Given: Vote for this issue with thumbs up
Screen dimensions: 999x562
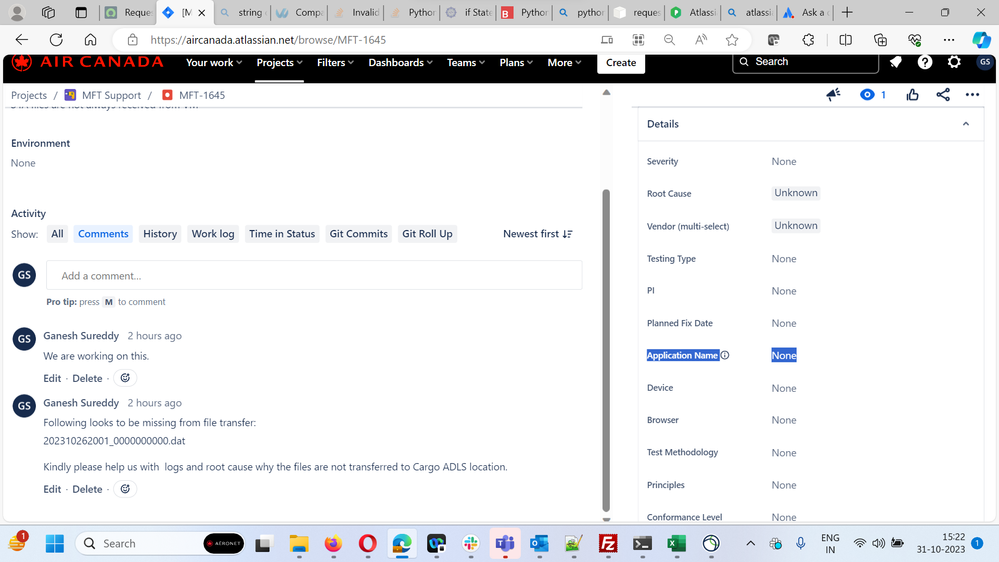Looking at the screenshot, I should tap(912, 95).
